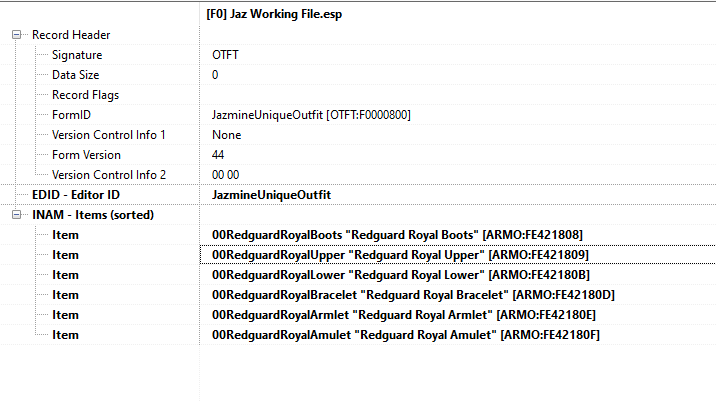Select the Signature row label
Screen dimensions: 716x402
[77, 55]
